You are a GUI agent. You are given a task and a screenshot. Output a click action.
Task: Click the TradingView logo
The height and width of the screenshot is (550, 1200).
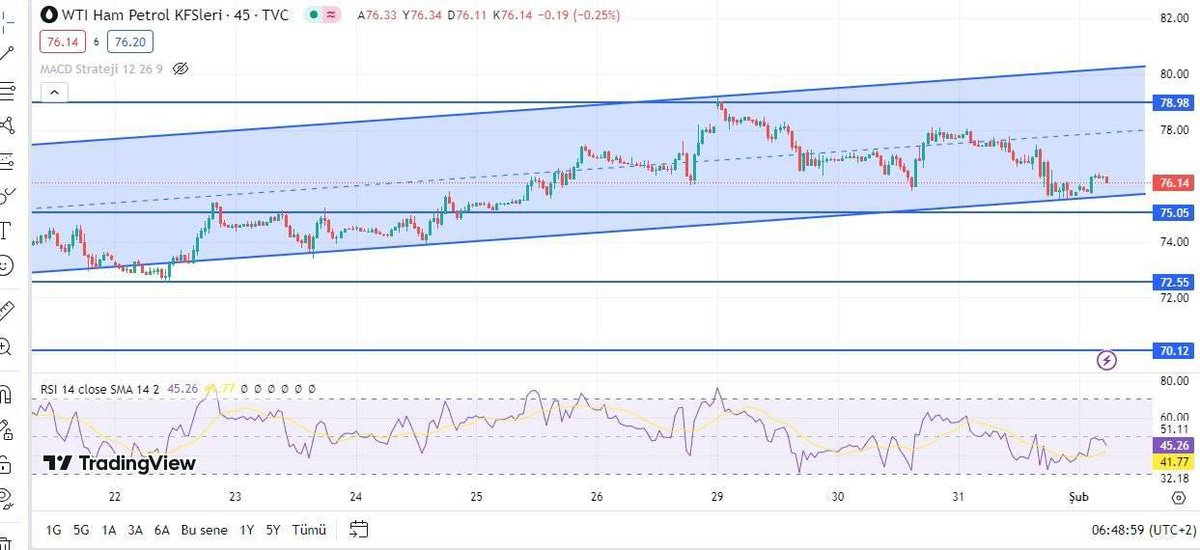click(120, 464)
